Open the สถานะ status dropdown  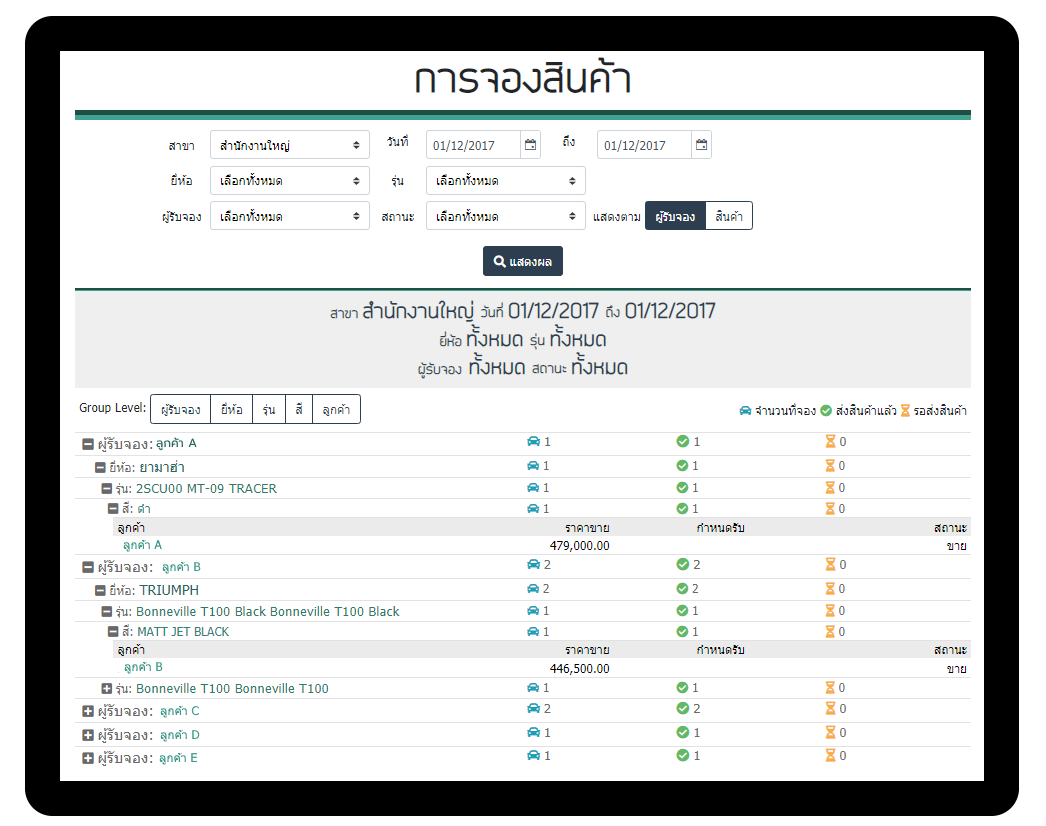click(x=505, y=216)
